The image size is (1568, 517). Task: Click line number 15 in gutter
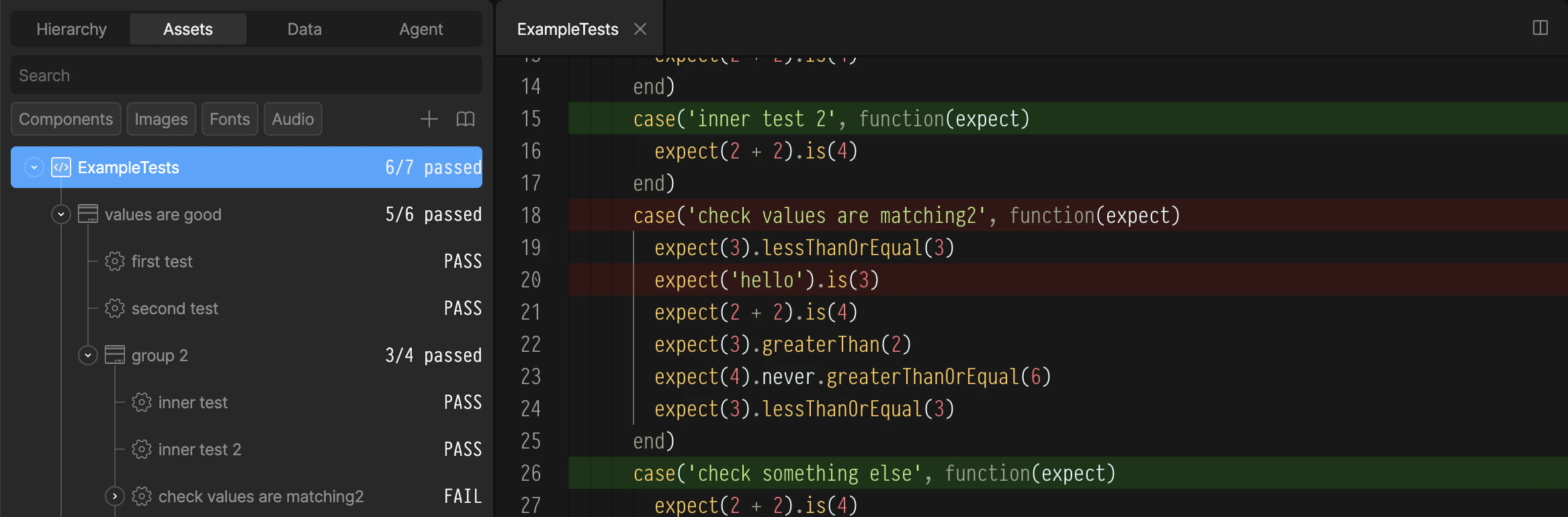(x=531, y=119)
